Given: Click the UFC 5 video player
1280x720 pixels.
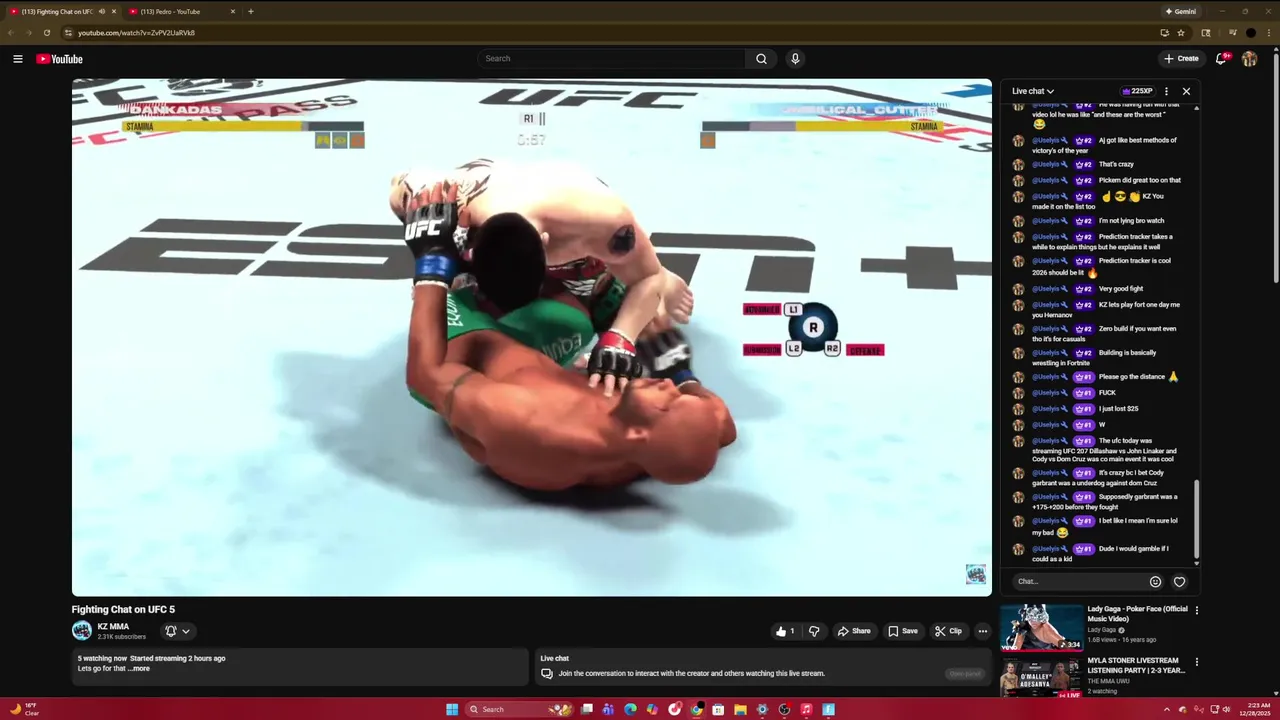Looking at the screenshot, I should click(x=531, y=338).
